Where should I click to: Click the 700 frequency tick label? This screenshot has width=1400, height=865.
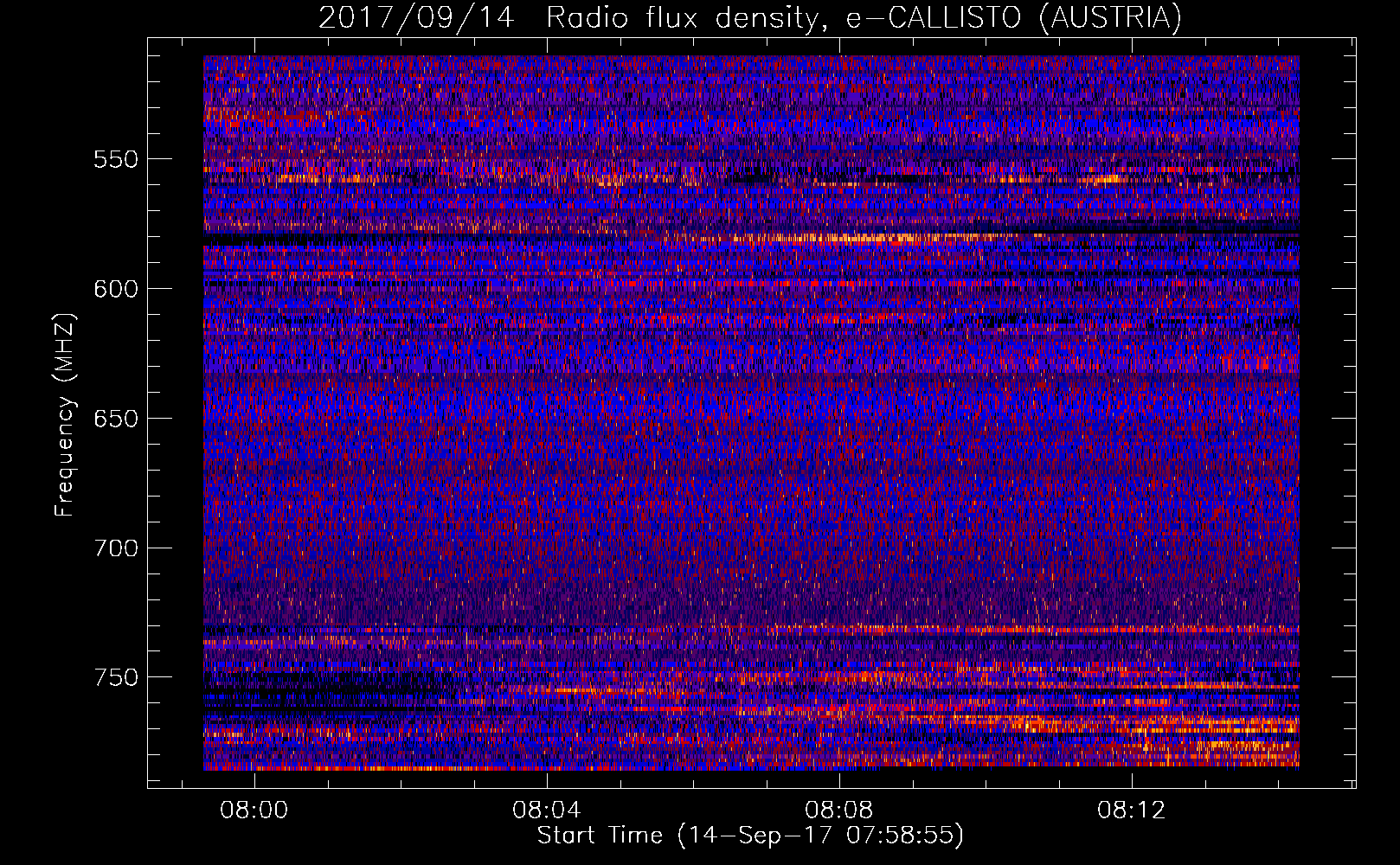point(116,548)
